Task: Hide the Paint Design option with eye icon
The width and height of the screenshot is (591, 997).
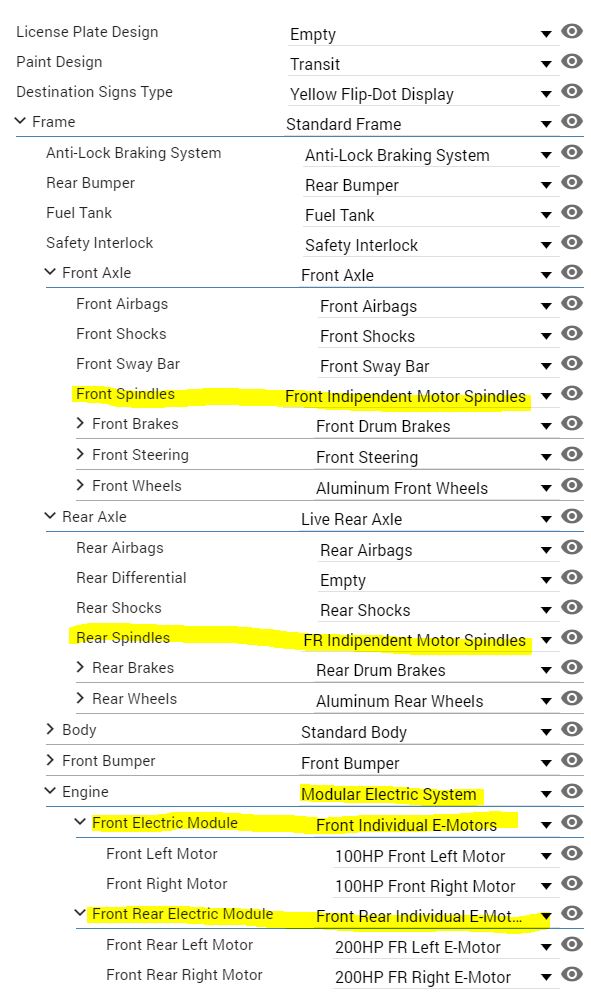Action: pyautogui.click(x=572, y=61)
